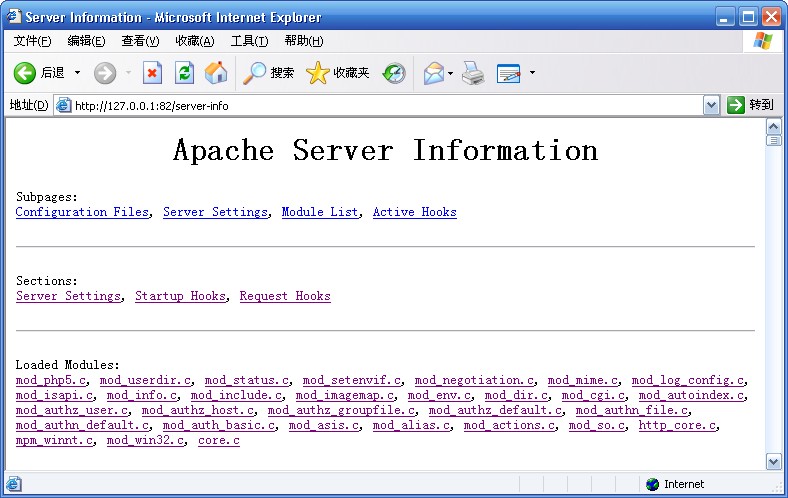The image size is (788, 498).
Task: Open the mod_userdir.c module link
Action: pyautogui.click(x=145, y=380)
